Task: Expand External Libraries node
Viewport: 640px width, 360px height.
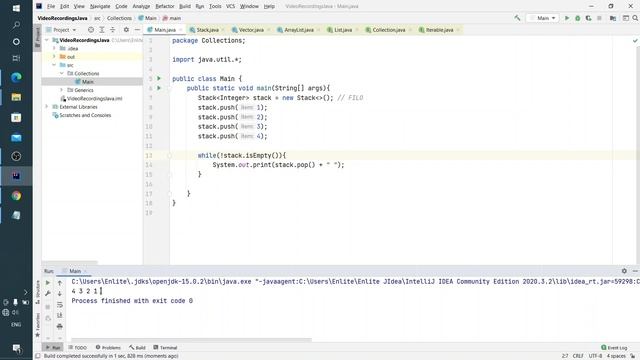Action: pos(47,107)
